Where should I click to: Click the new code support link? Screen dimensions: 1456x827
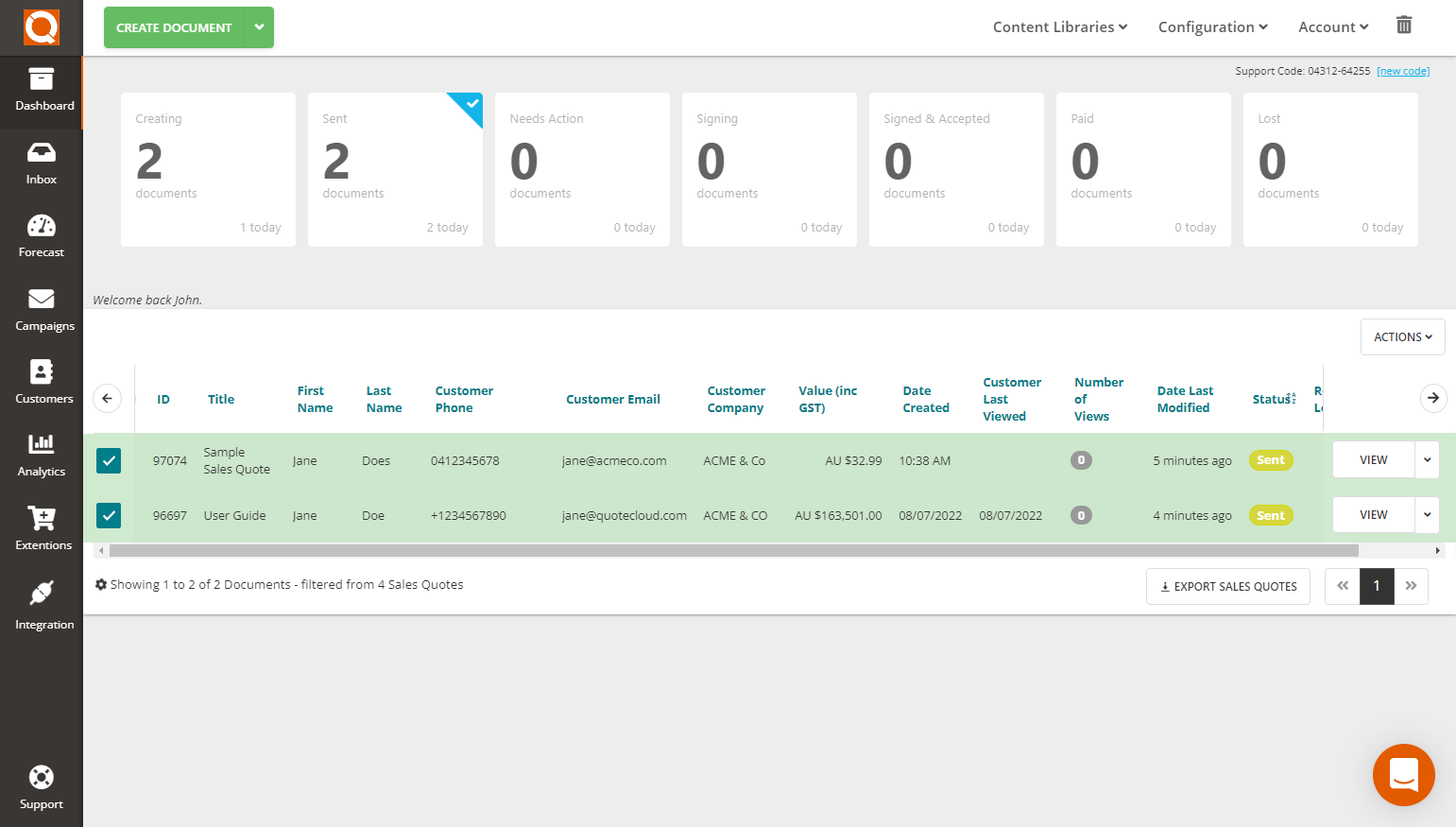pyautogui.click(x=1402, y=70)
